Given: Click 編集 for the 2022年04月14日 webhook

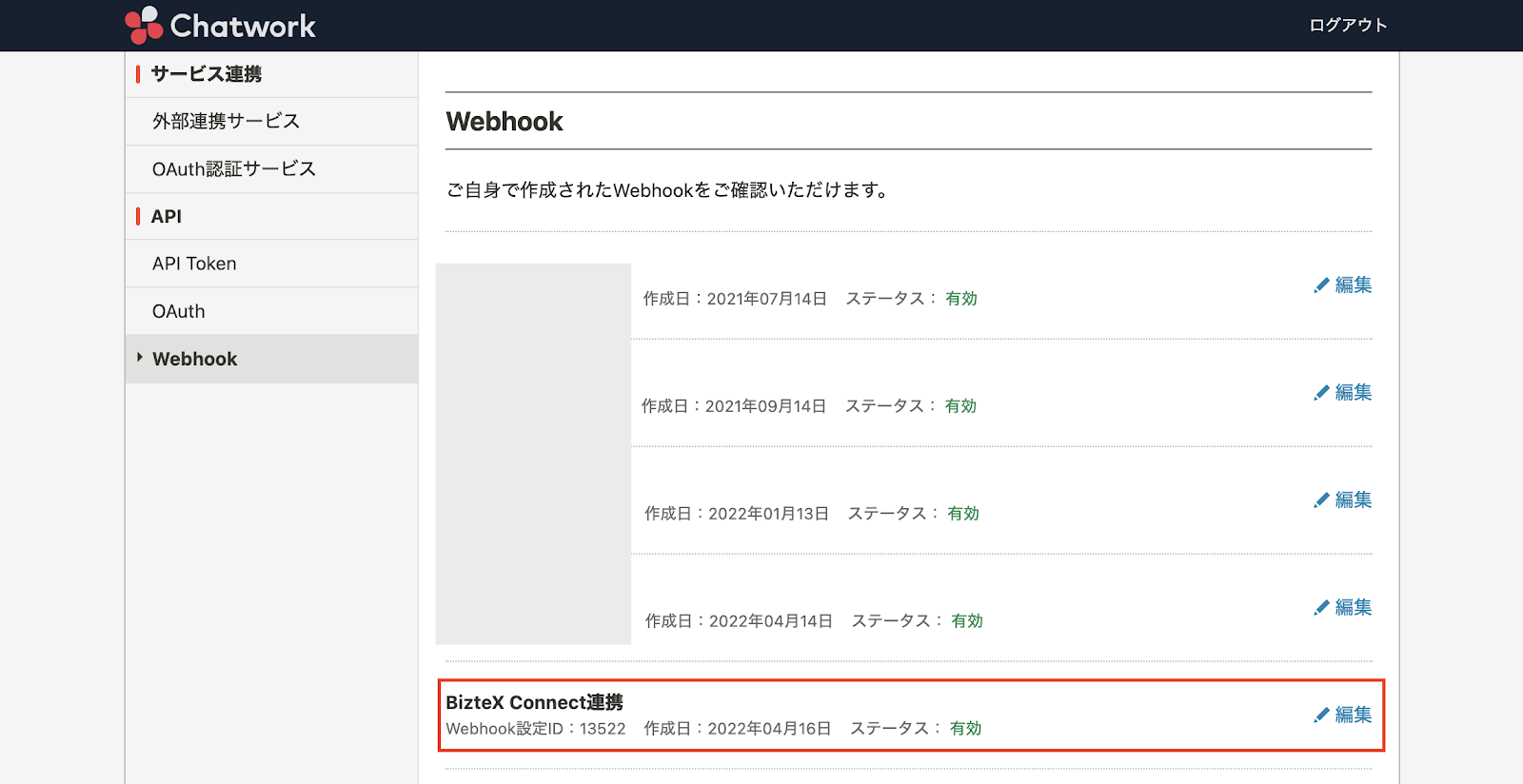Looking at the screenshot, I should point(1353,607).
